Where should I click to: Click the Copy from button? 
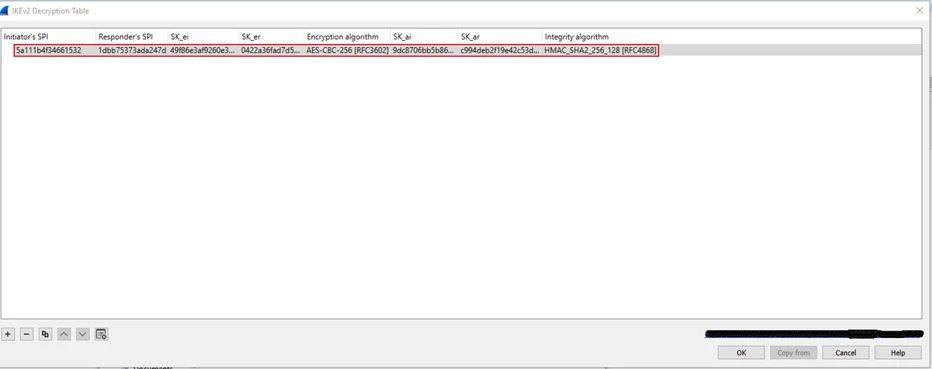(x=794, y=353)
